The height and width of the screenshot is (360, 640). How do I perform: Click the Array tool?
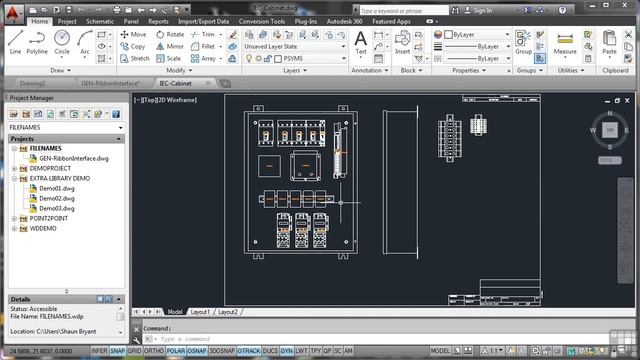[x=203, y=58]
